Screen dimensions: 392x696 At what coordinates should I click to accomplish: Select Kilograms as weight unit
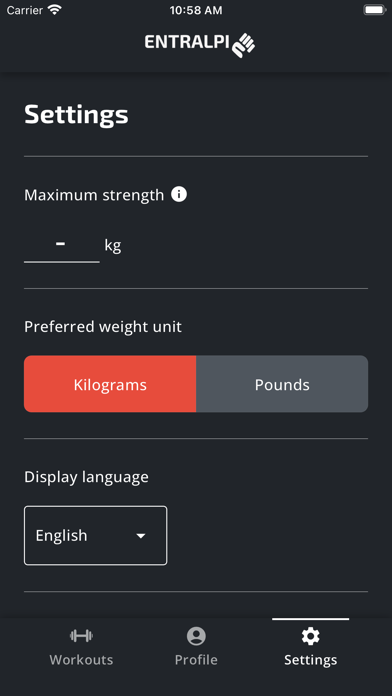click(110, 384)
